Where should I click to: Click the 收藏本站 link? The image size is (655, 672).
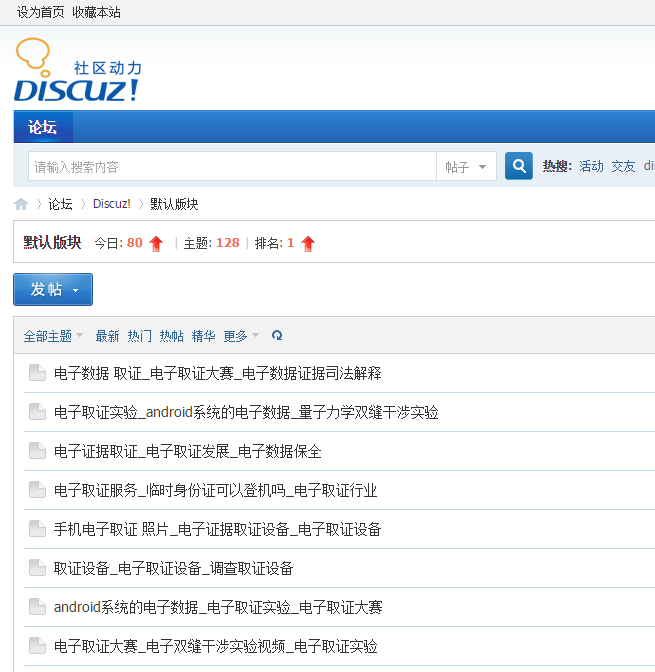96,12
